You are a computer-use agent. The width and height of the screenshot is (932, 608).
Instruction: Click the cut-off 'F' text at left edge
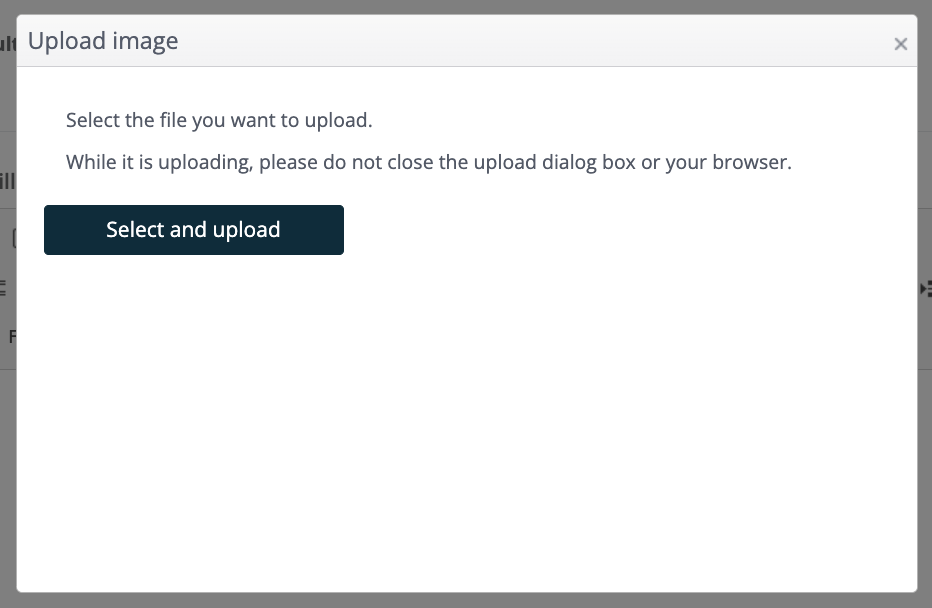coord(12,336)
